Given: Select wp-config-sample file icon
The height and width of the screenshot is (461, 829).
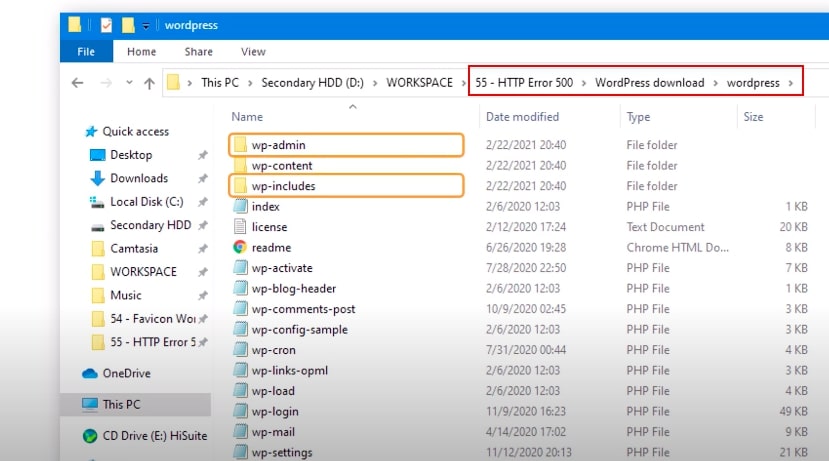Looking at the screenshot, I should click(x=240, y=329).
